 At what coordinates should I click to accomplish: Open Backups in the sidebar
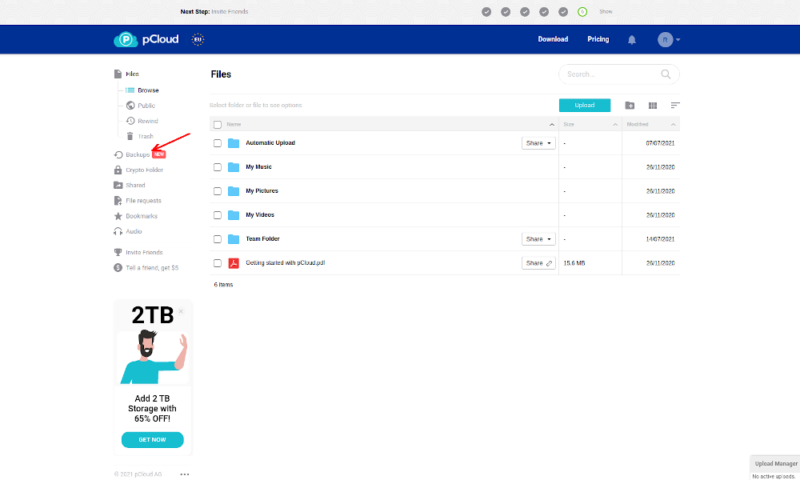tap(138, 155)
